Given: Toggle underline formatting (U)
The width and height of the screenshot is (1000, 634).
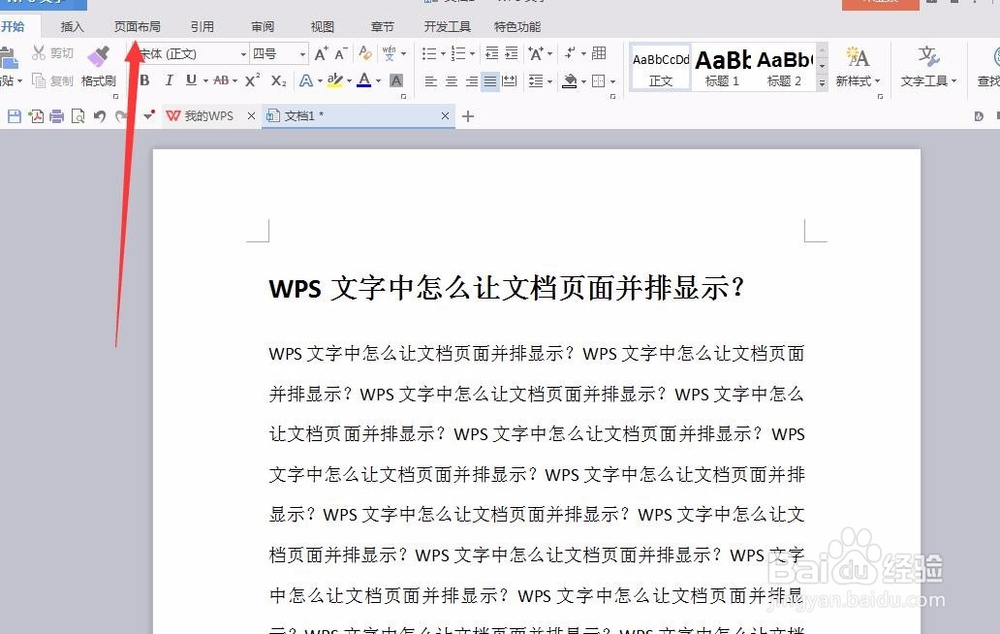Looking at the screenshot, I should [191, 80].
